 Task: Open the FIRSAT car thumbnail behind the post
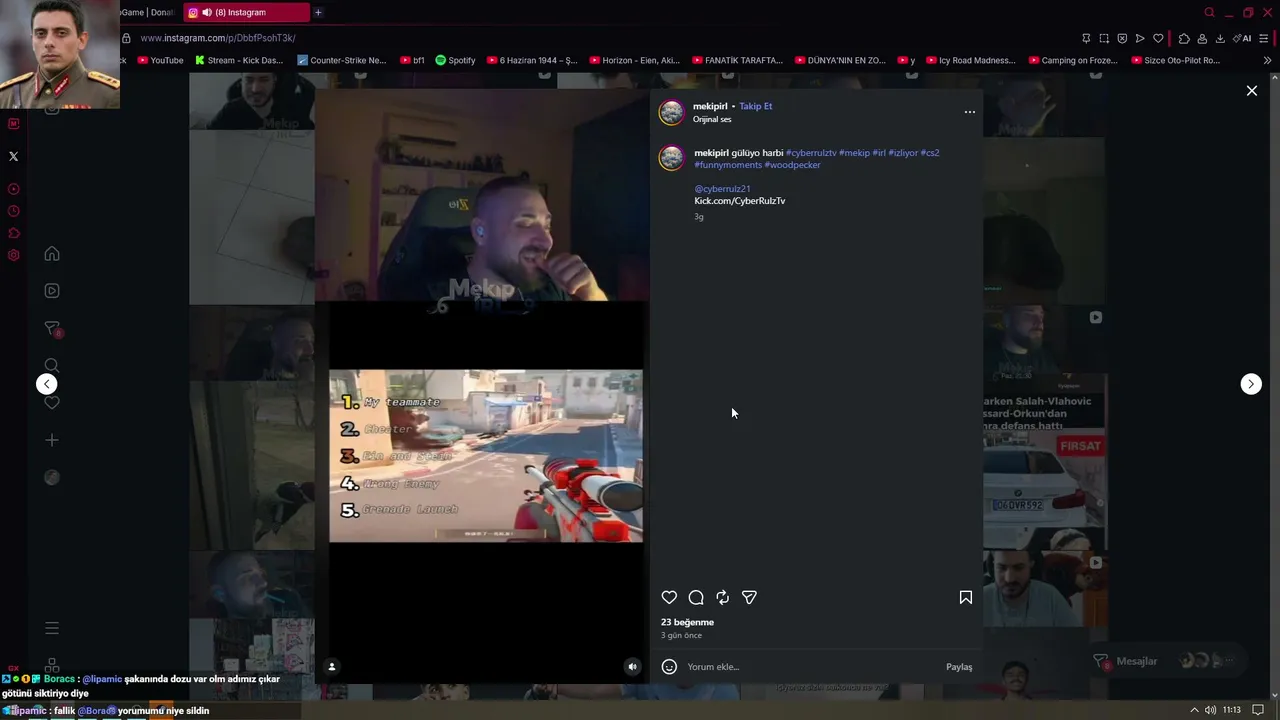[x=1045, y=491]
